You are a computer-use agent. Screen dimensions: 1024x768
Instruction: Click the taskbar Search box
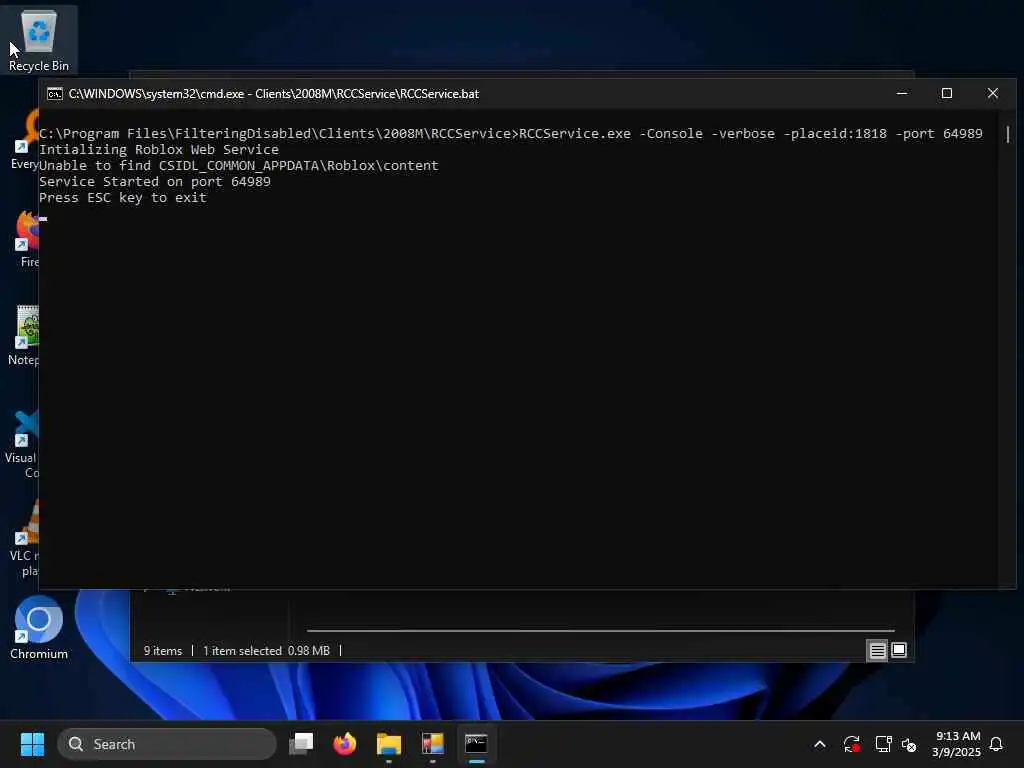click(x=167, y=744)
